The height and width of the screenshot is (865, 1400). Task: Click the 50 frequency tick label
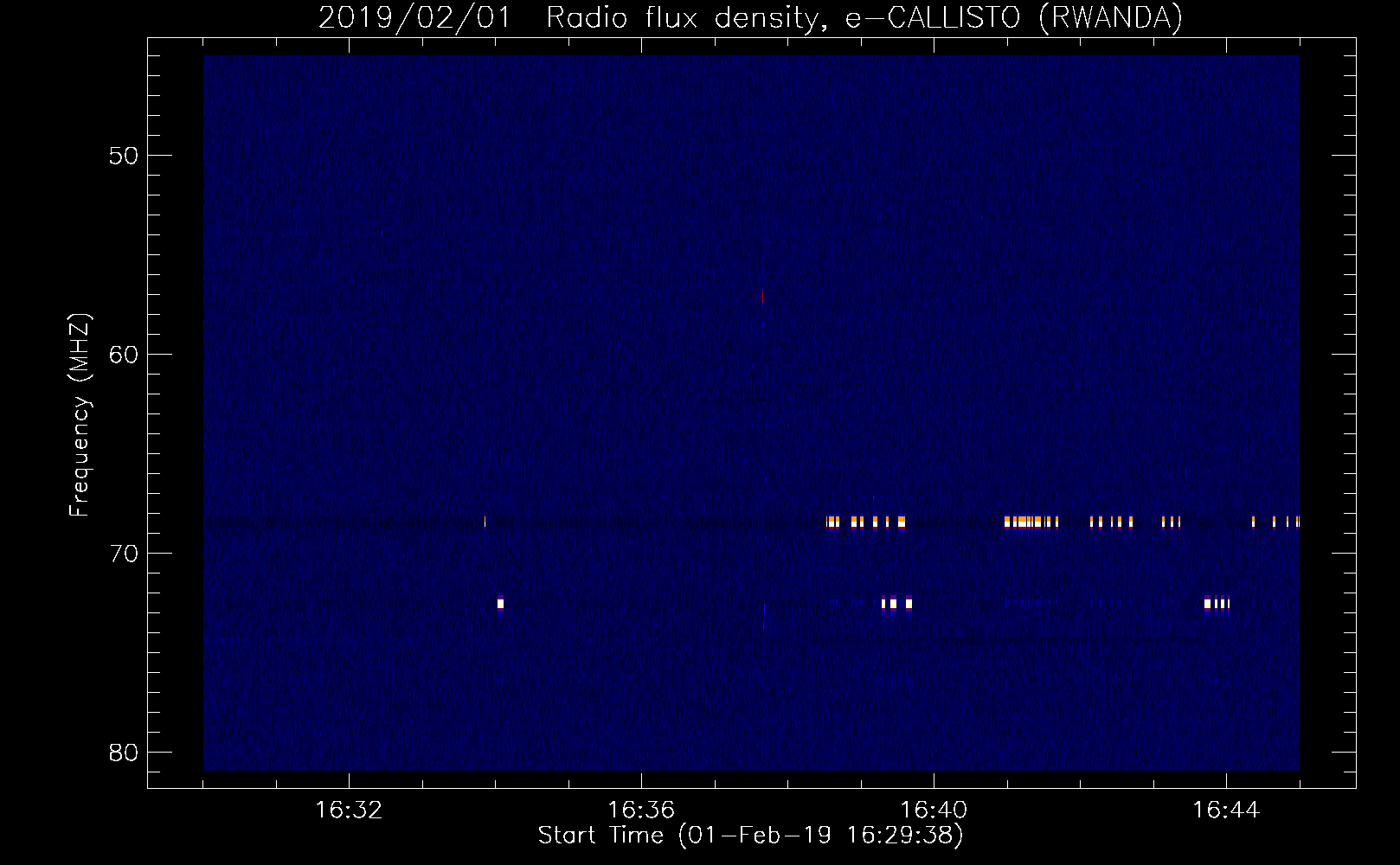click(125, 156)
